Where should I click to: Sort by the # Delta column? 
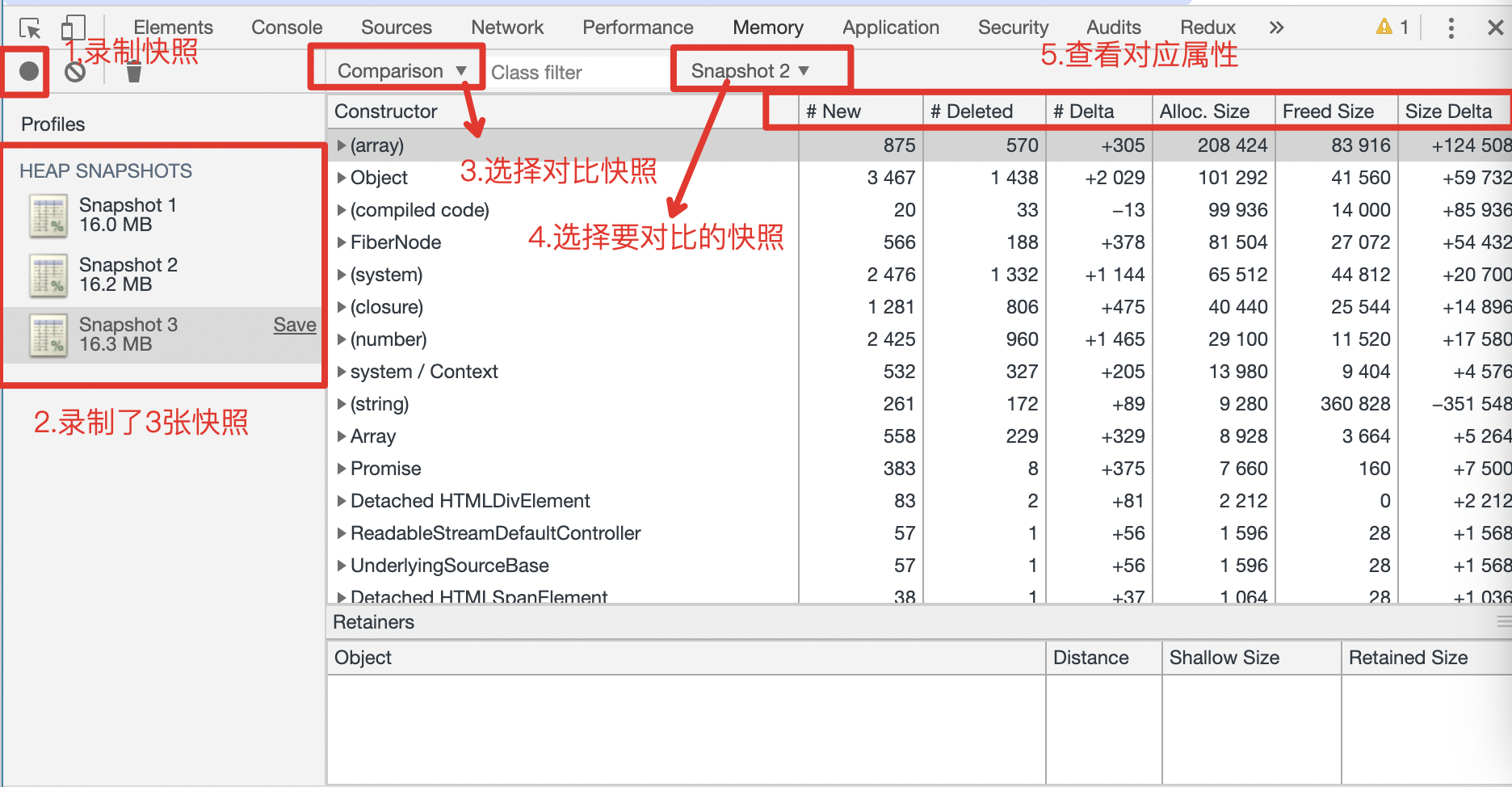[x=1099, y=112]
